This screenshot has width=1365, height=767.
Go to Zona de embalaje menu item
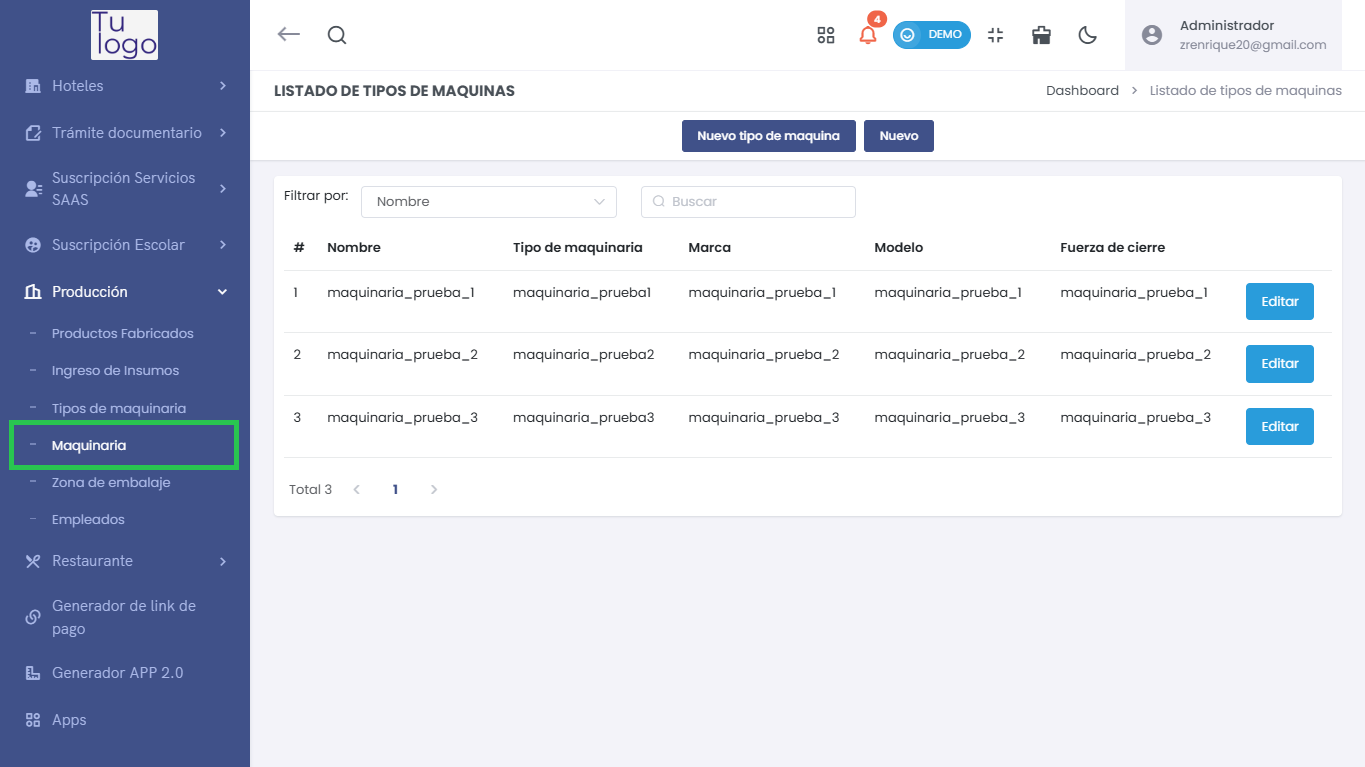coord(111,482)
